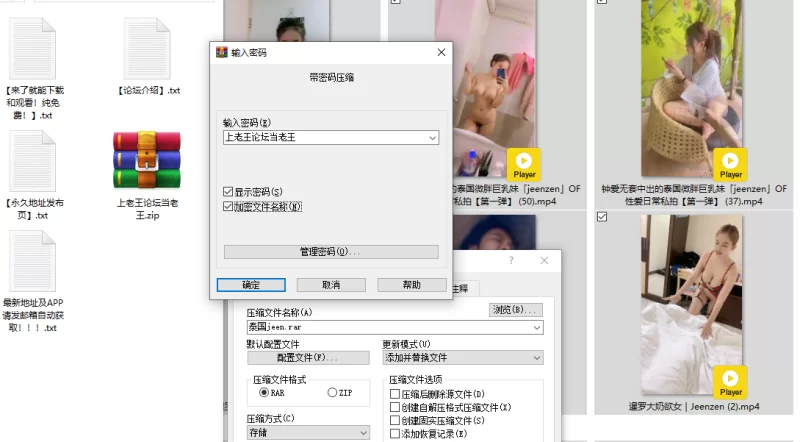Click Player badge on the (50).mp4 thumbnail

click(x=524, y=165)
